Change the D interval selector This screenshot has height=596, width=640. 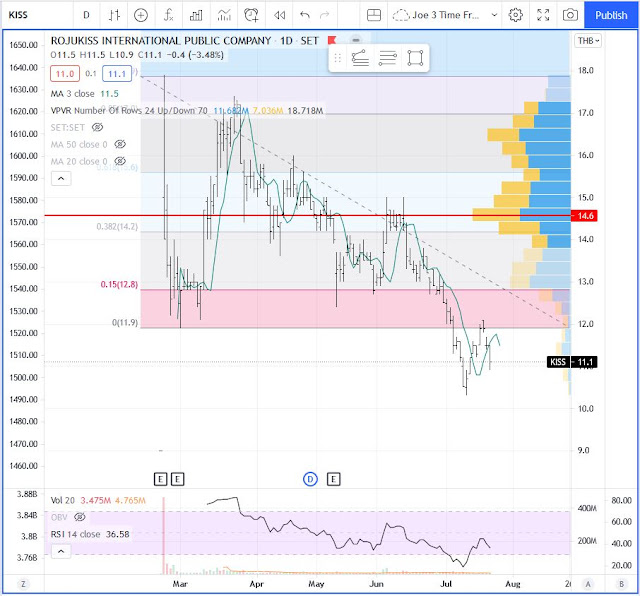(x=86, y=15)
